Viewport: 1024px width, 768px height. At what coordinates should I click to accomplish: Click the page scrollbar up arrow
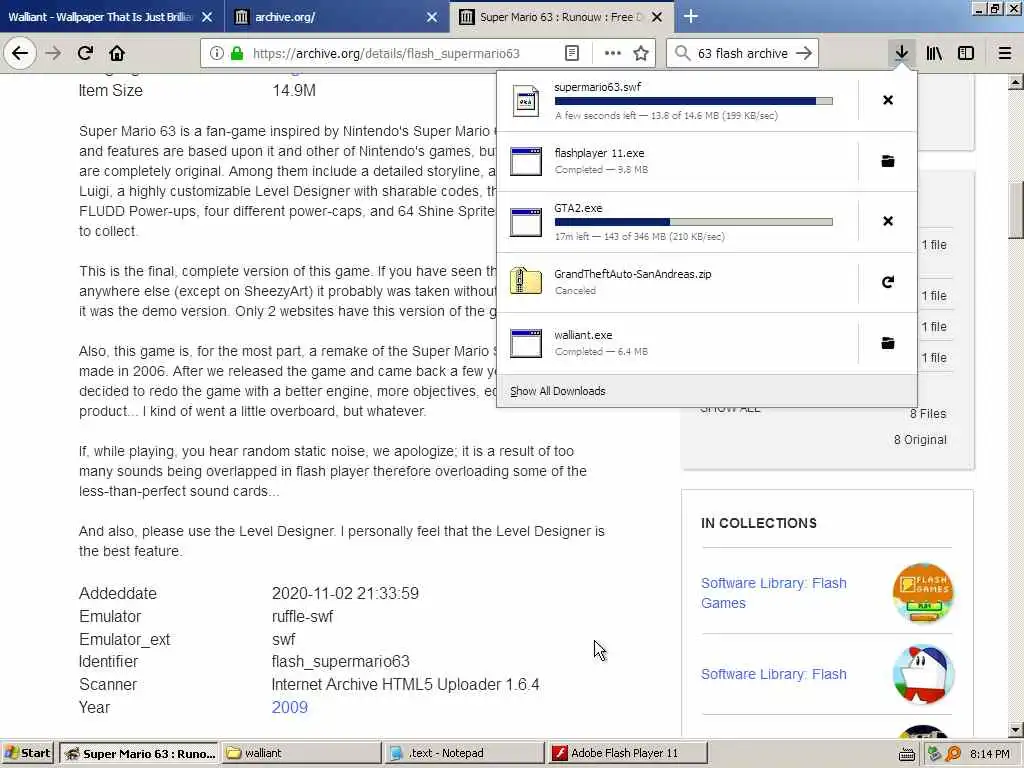[1016, 82]
